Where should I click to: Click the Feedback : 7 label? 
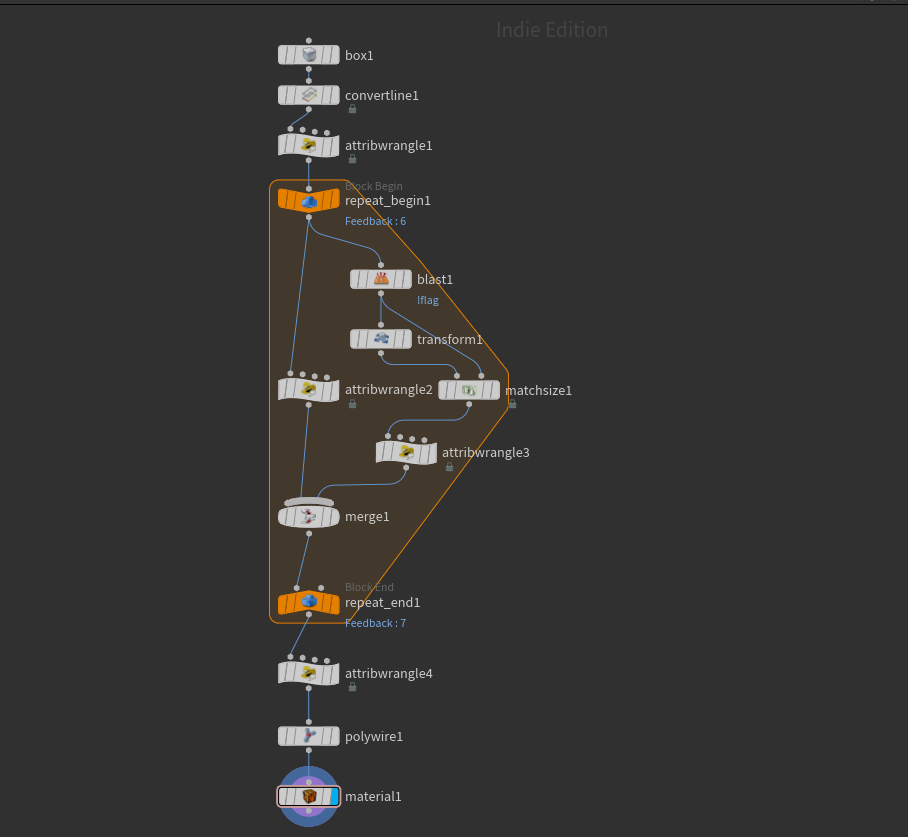[x=375, y=623]
